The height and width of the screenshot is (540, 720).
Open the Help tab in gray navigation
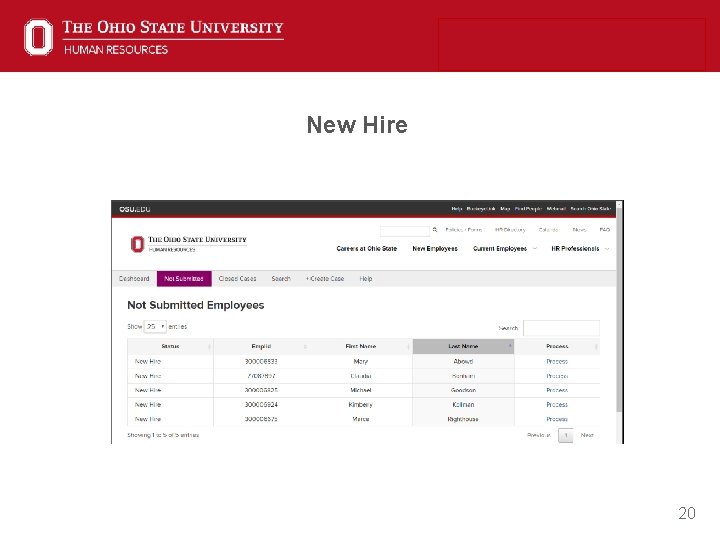tap(366, 279)
